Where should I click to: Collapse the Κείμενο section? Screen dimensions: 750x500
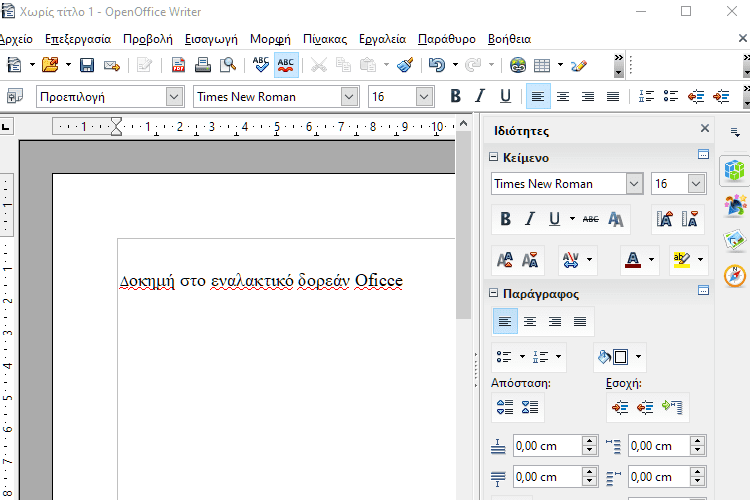(x=494, y=157)
